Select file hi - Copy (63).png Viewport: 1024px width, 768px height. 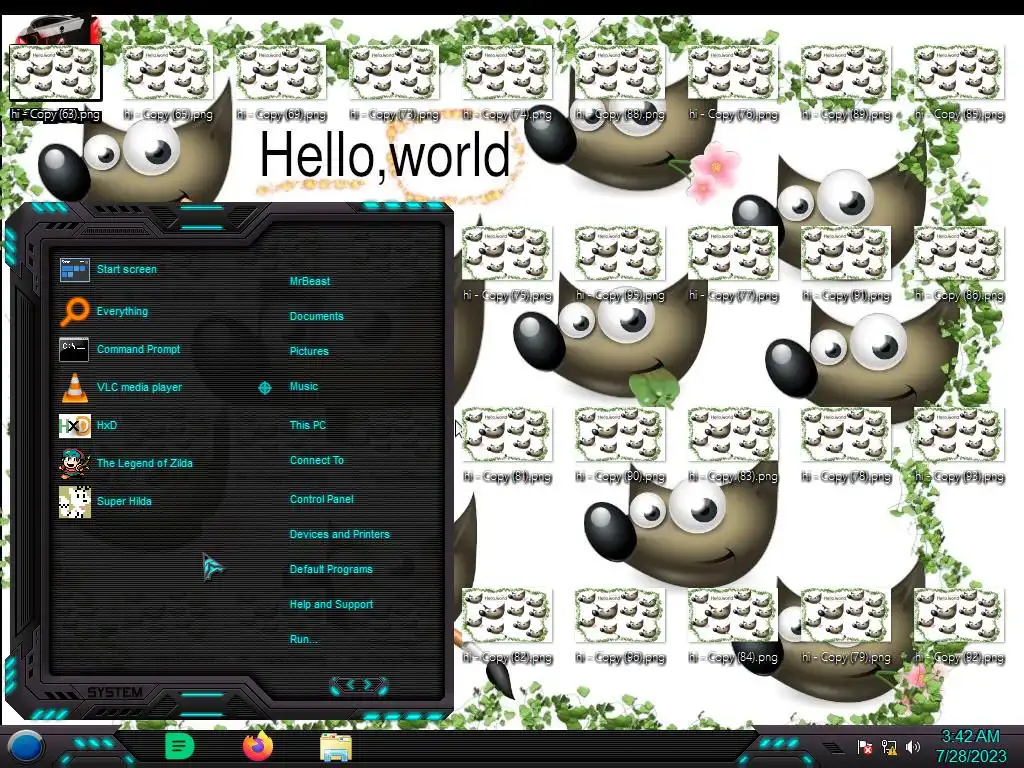click(x=56, y=82)
